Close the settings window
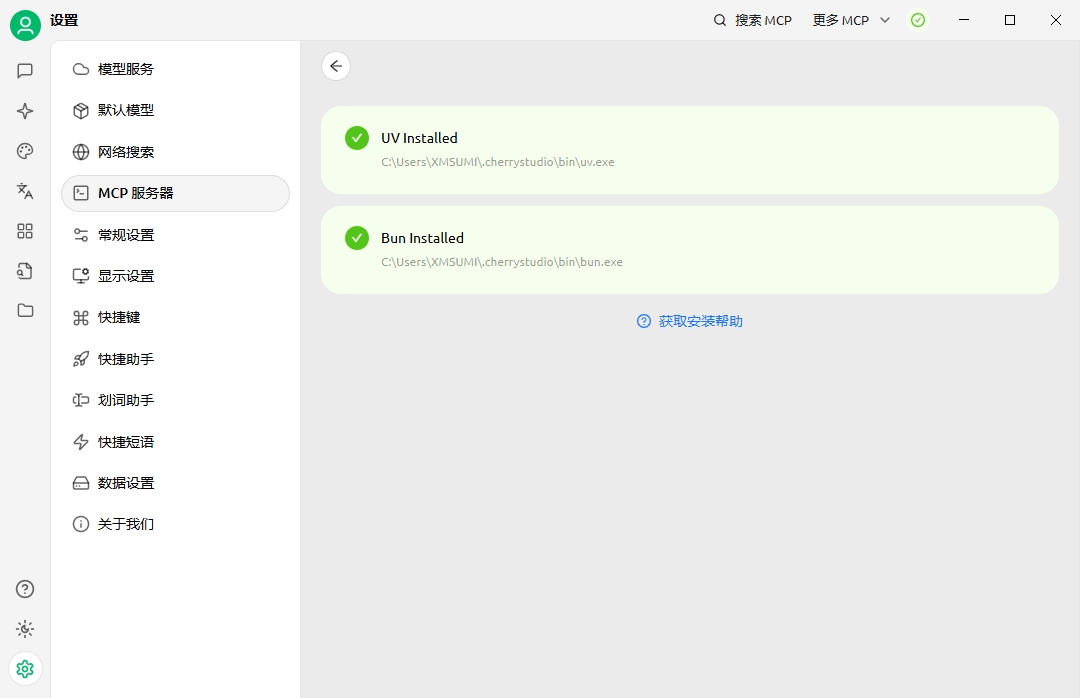This screenshot has width=1080, height=698. 1055,20
